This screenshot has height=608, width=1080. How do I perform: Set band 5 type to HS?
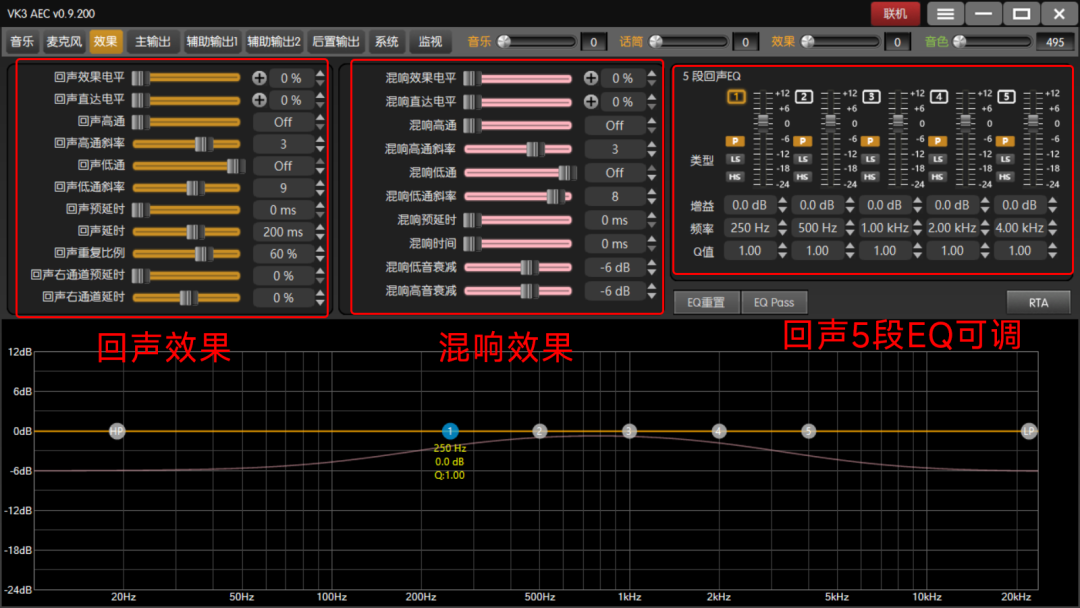(x=1005, y=177)
